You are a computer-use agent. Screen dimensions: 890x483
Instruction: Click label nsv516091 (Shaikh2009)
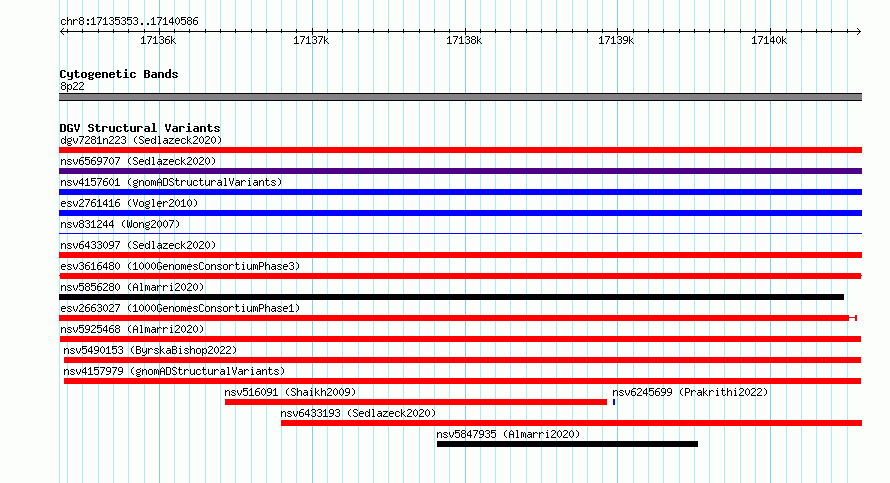tap(290, 392)
